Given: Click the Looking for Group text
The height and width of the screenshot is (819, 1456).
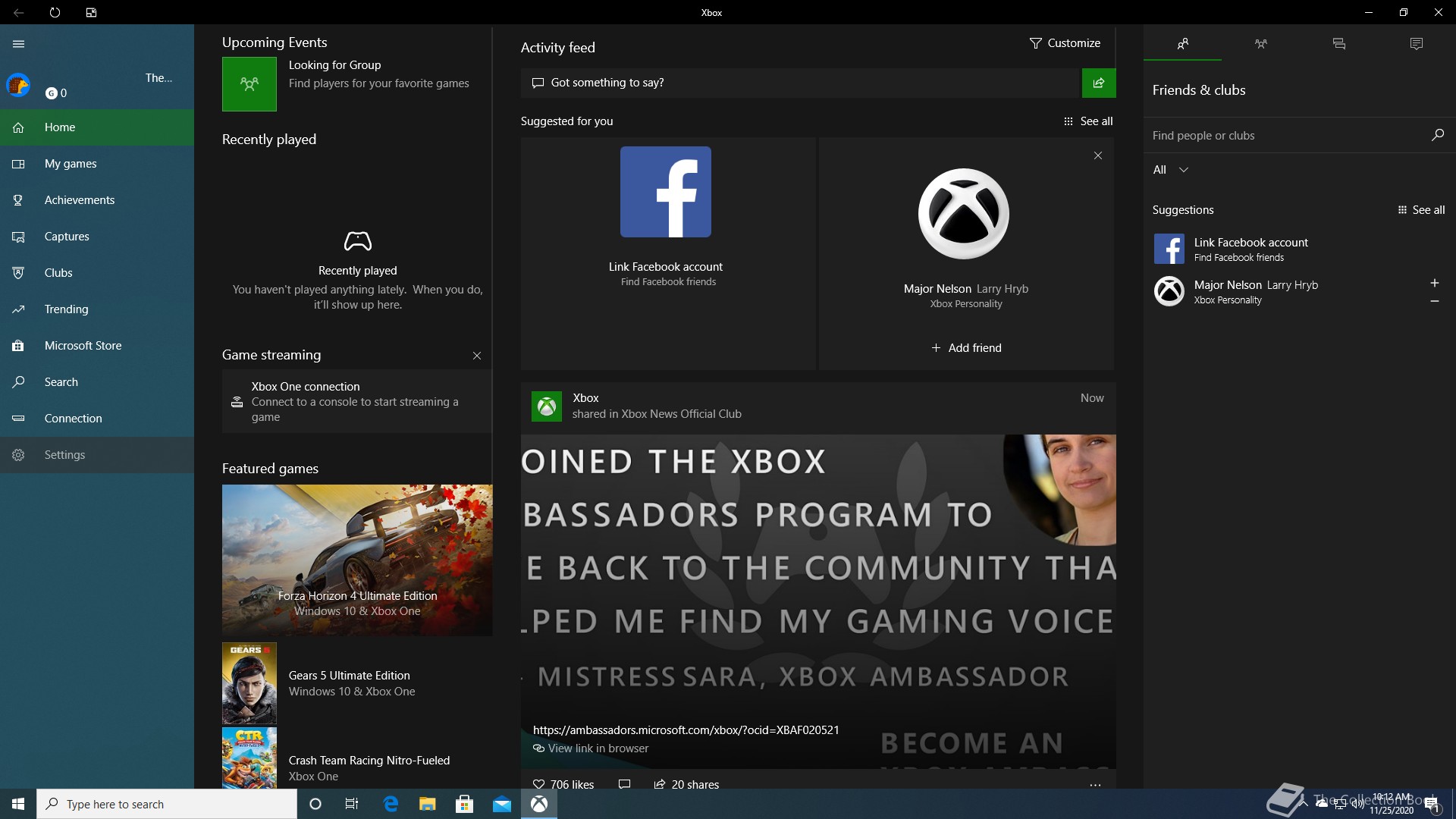Looking at the screenshot, I should [x=334, y=65].
